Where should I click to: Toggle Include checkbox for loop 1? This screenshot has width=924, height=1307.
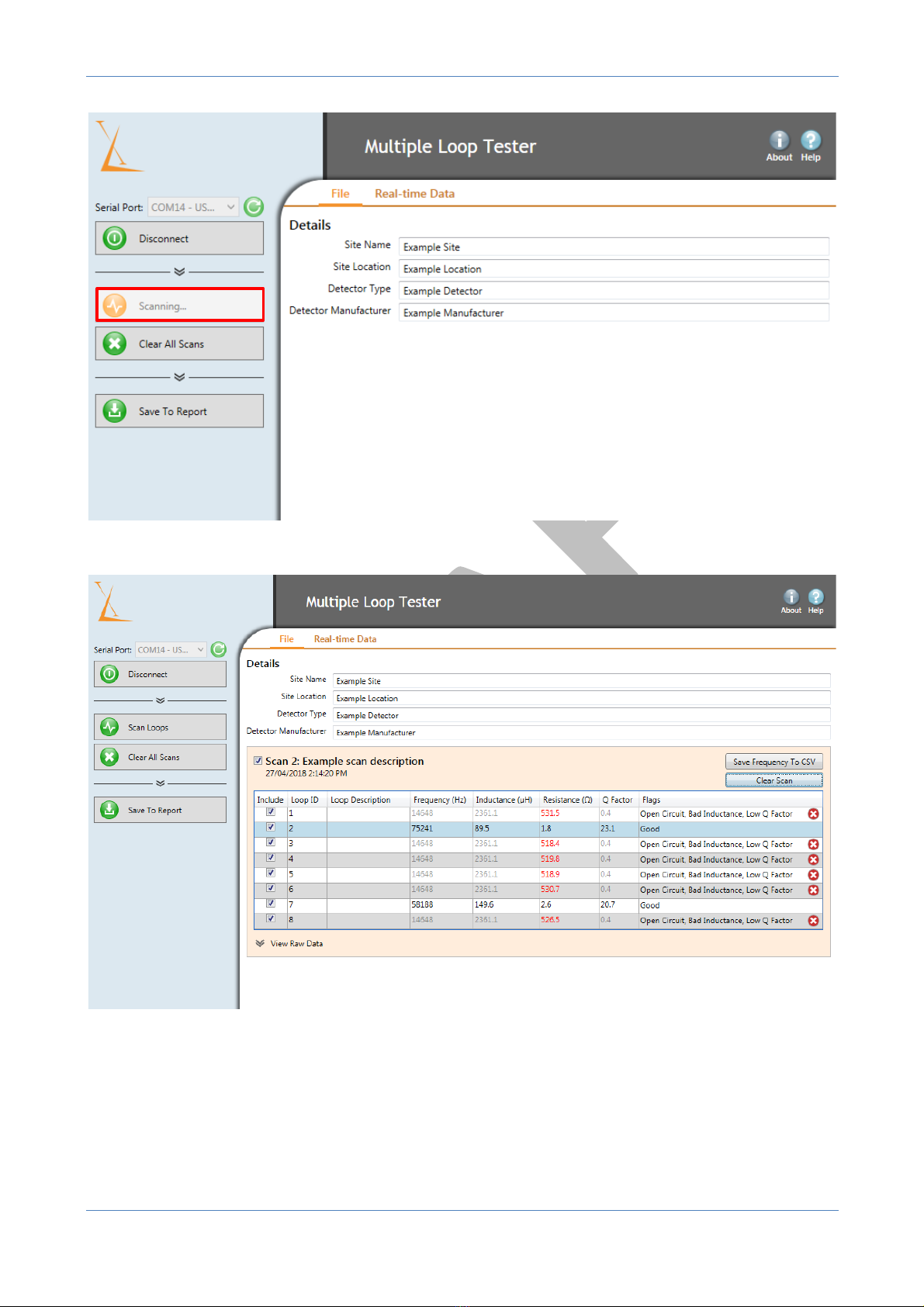pos(271,812)
